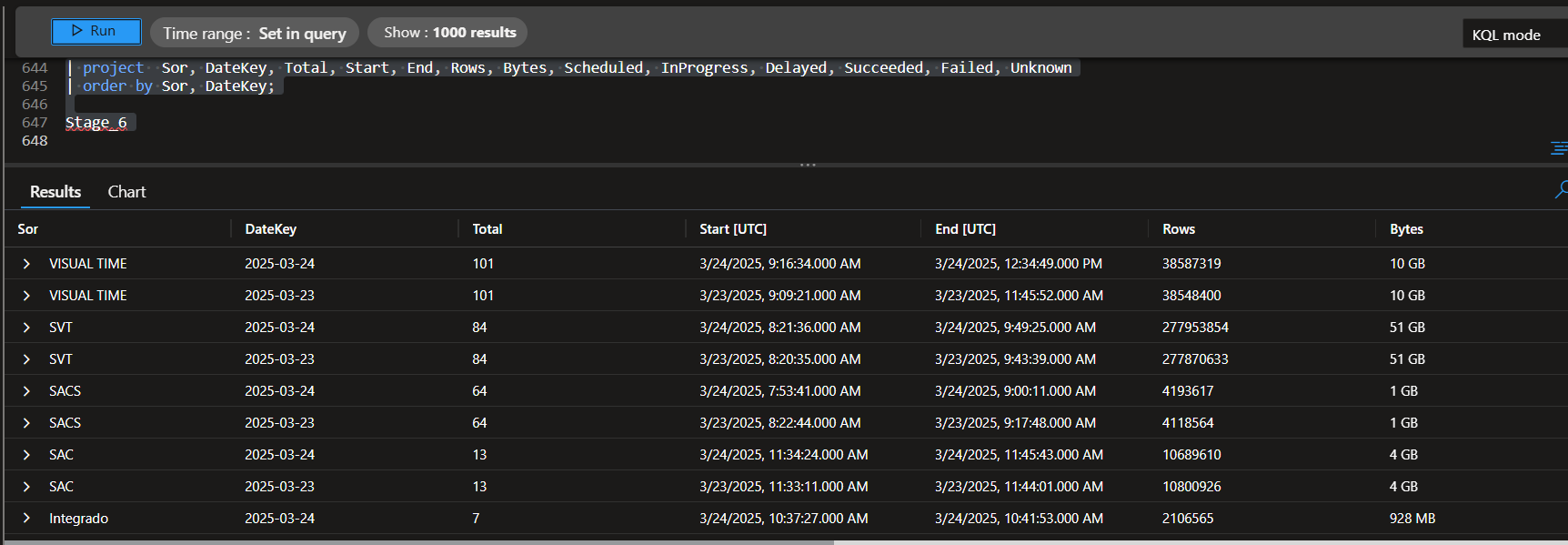Expand the SACS 2025-03-24 row
Screen dimensions: 1568x545
tap(26, 391)
